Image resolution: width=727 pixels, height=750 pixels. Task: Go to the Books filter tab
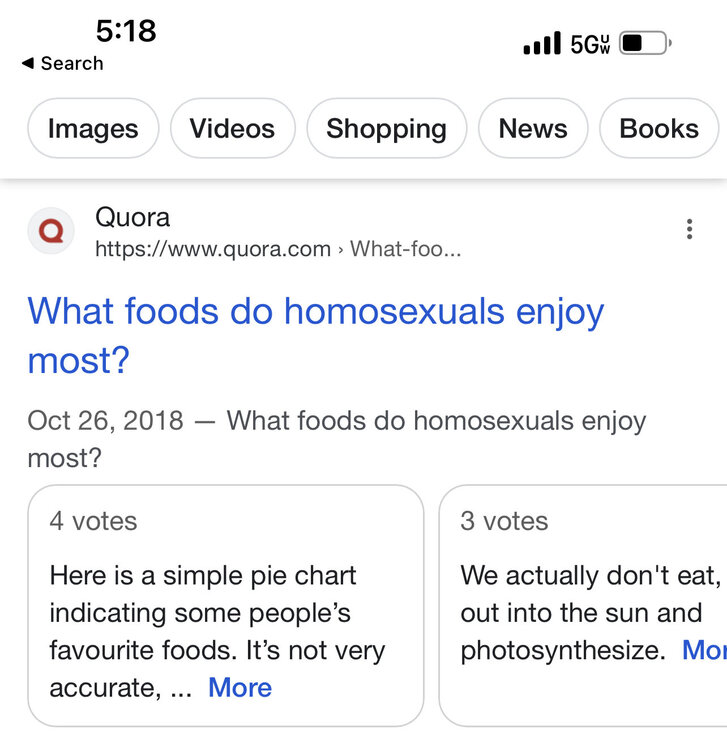tap(659, 129)
